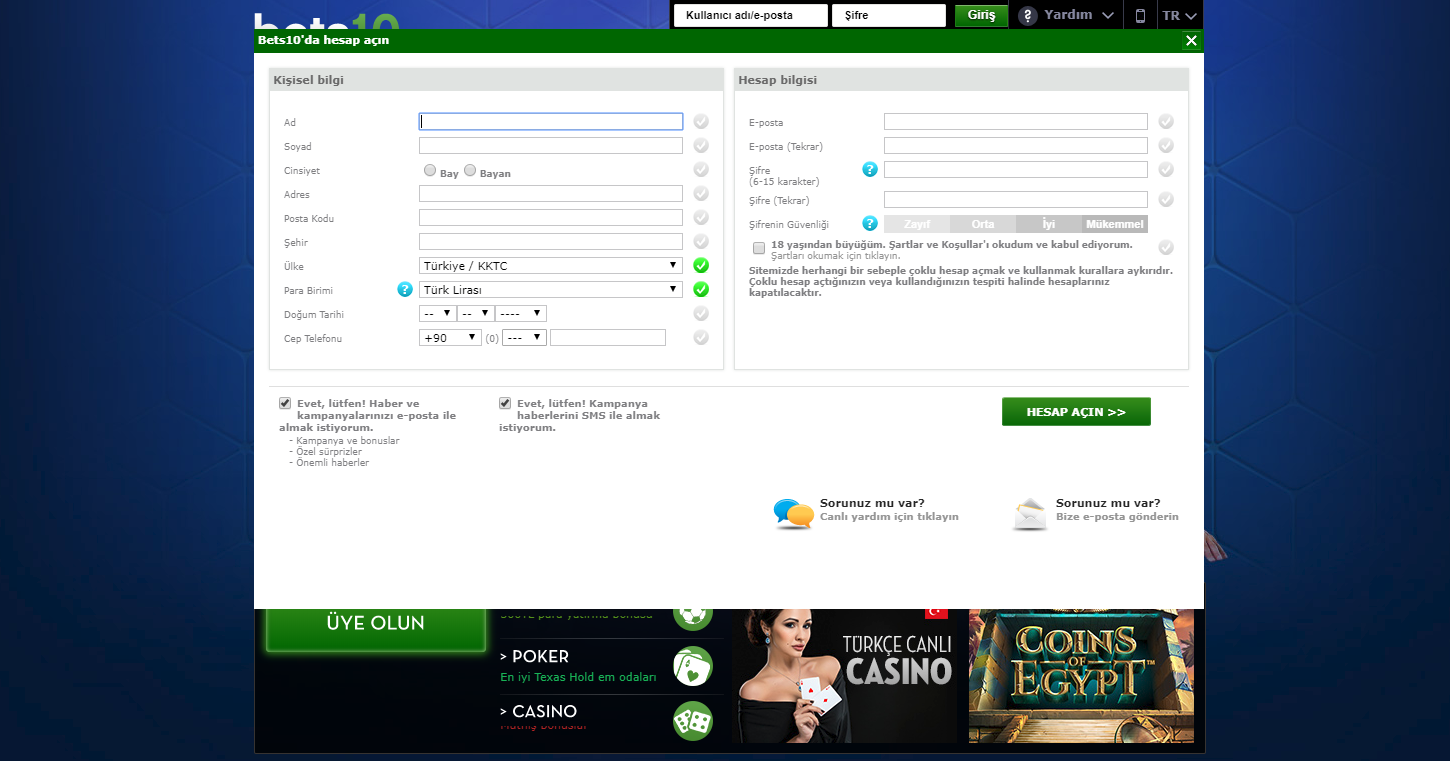Viewport: 1450px width, 761px height.
Task: Click the help icon beside Şifre field
Action: (x=870, y=170)
